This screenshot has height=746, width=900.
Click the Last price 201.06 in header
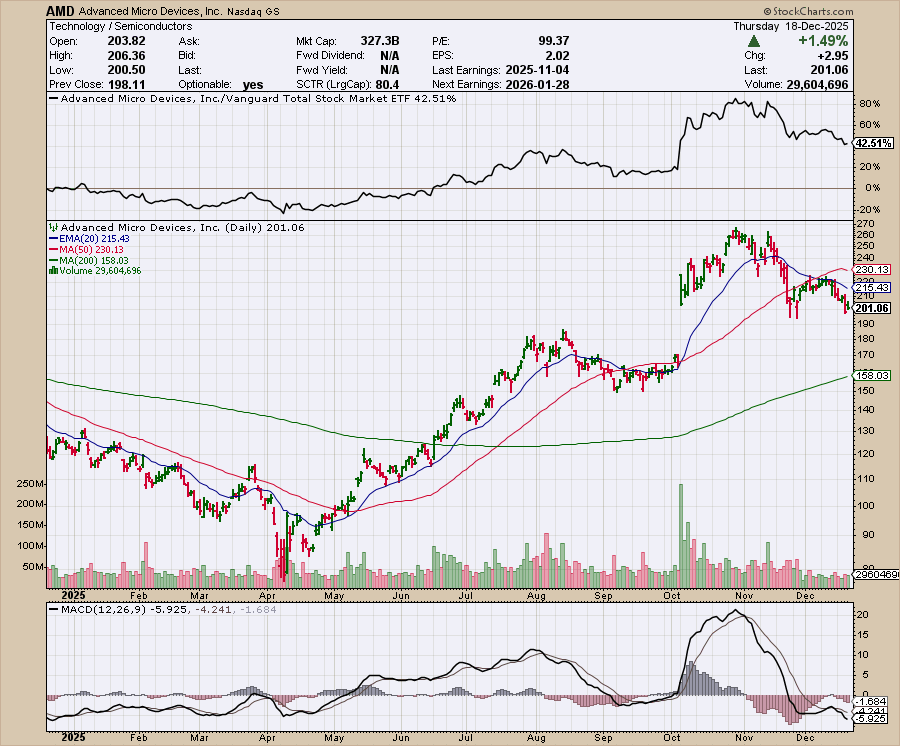coord(830,70)
